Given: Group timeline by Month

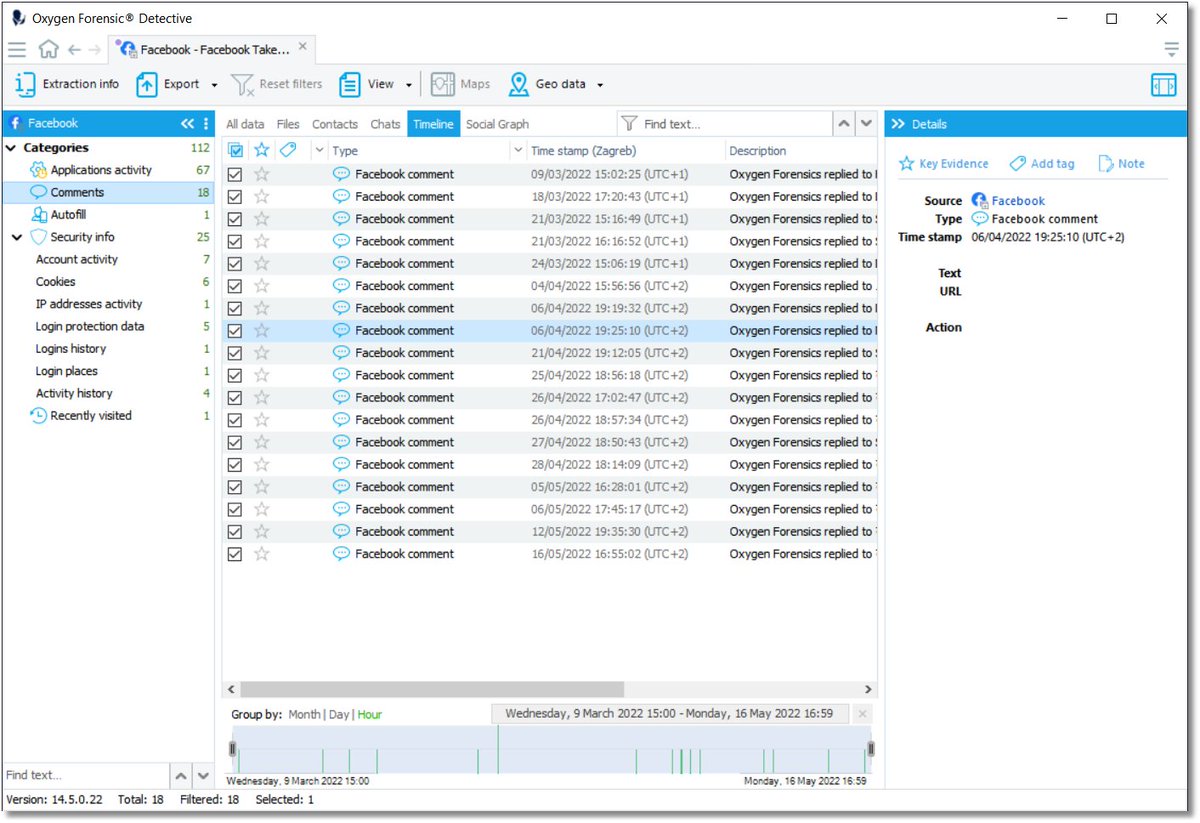Looking at the screenshot, I should 305,715.
